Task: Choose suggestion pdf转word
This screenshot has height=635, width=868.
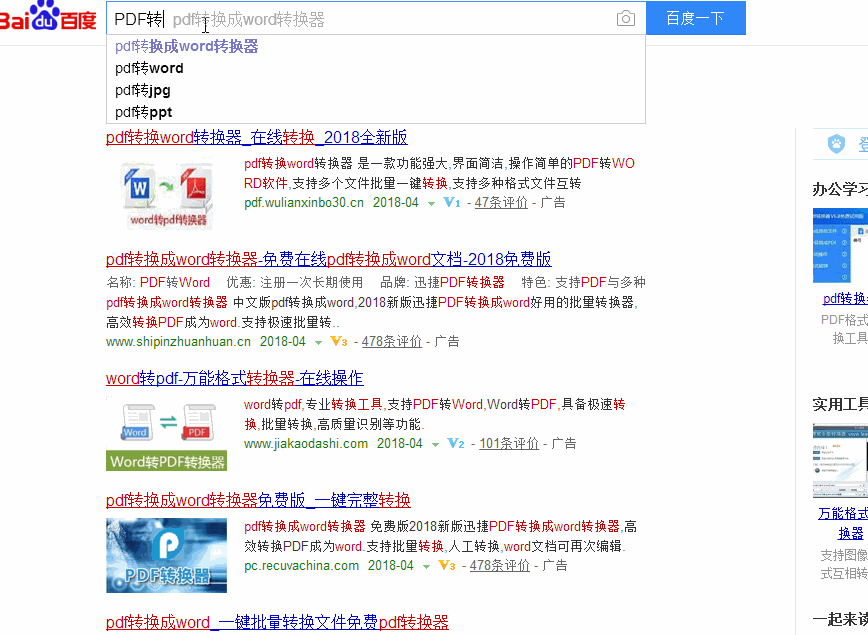Action: (x=375, y=68)
